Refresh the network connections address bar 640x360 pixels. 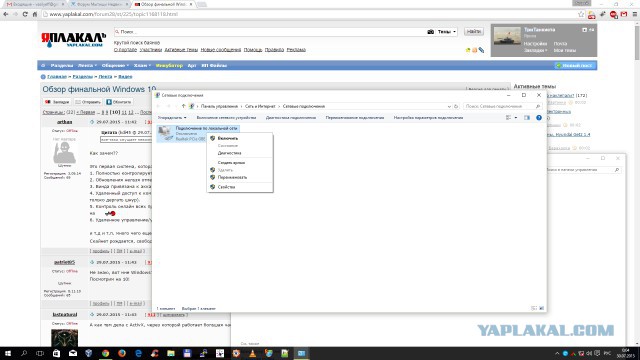click(456, 106)
